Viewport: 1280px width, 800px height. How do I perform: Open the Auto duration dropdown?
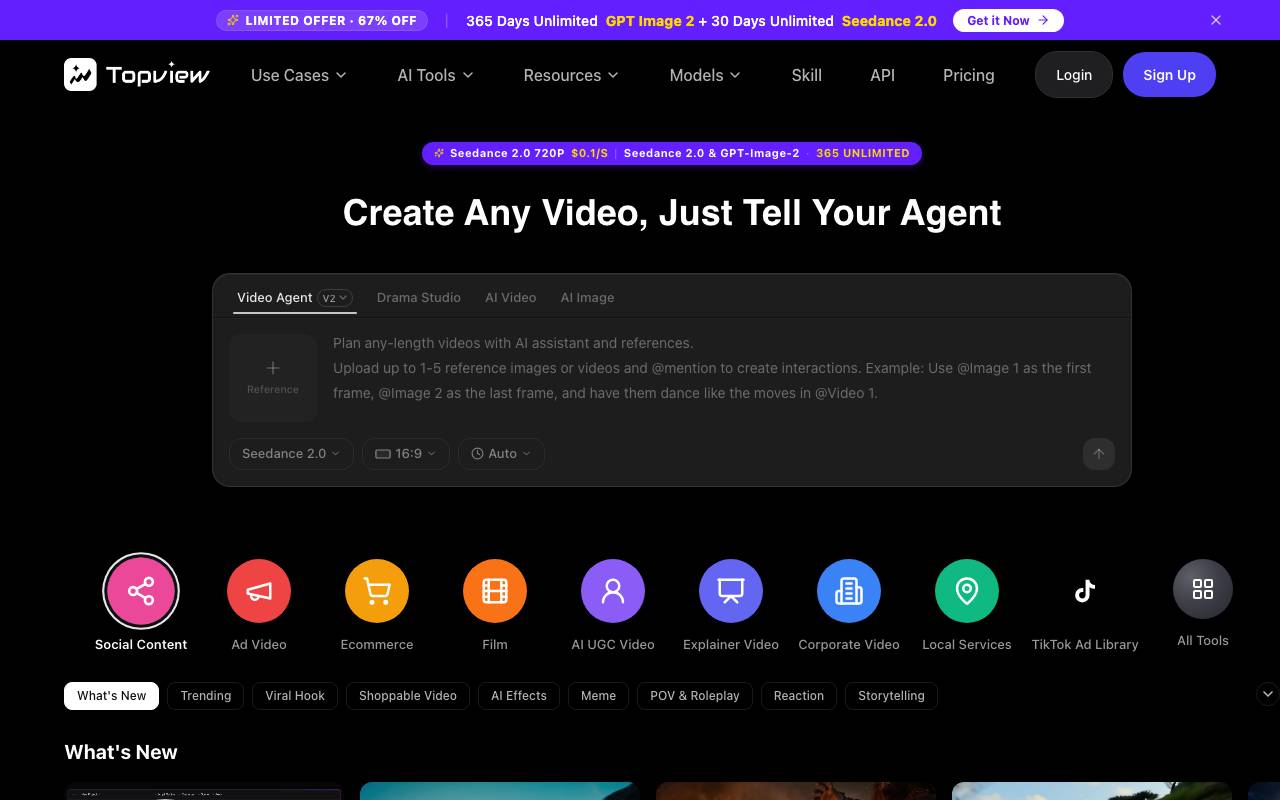502,453
